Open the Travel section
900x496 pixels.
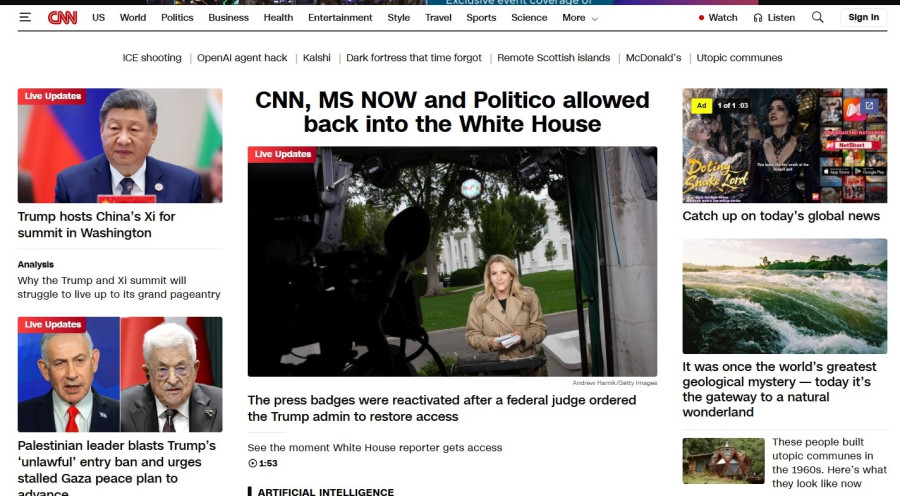click(438, 18)
